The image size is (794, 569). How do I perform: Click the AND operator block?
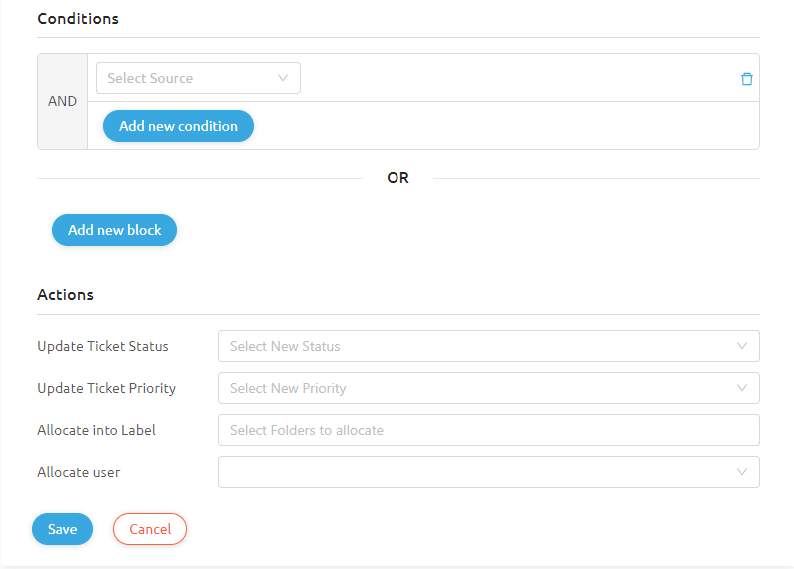[62, 101]
